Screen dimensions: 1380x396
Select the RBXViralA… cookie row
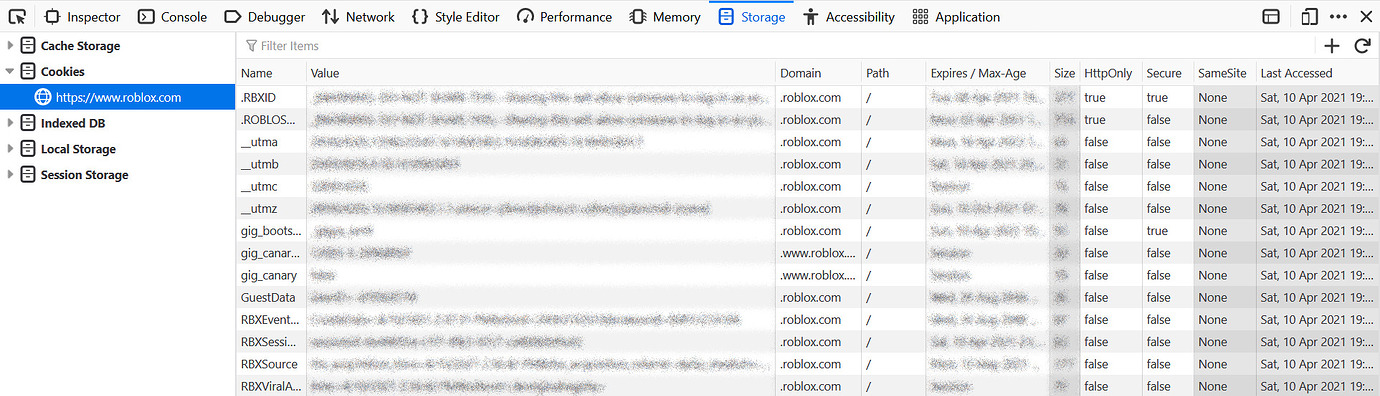point(808,386)
